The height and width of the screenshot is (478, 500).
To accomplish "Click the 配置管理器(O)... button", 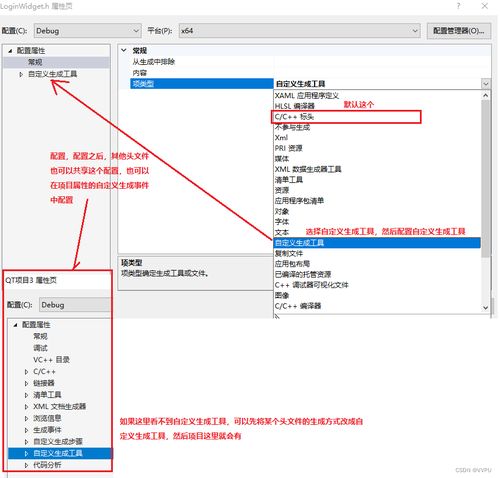I will (459, 31).
